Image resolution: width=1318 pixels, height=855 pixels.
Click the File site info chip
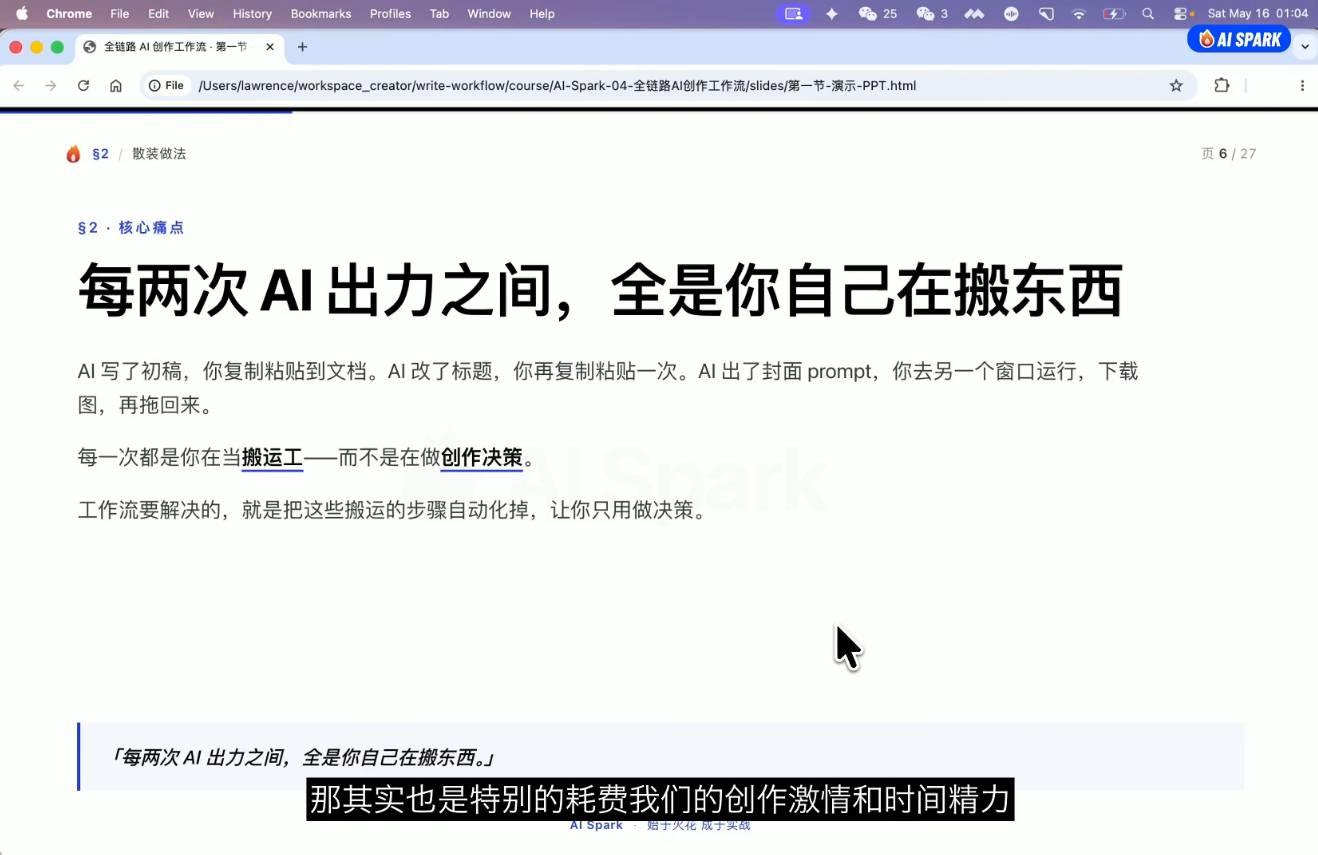click(167, 86)
